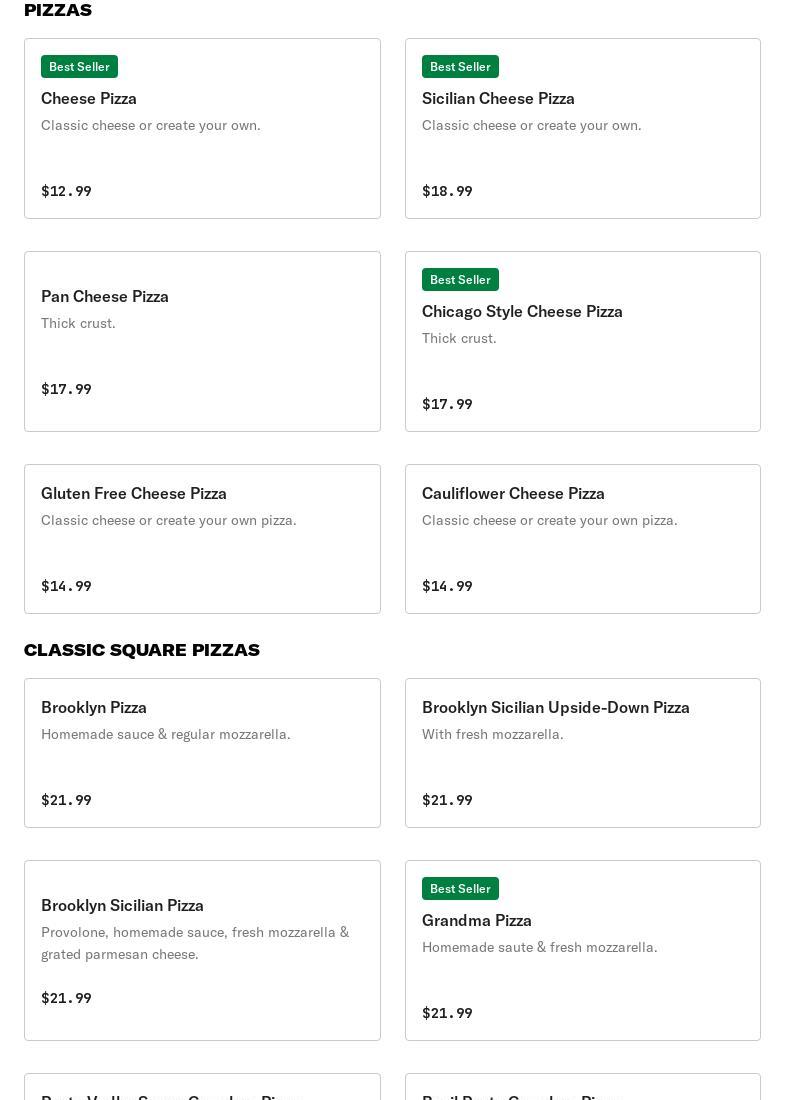Screen dimensions: 785x1100
Task: Click Best Seller badge on Sicilian Cheese Pizza
Action: (460, 66)
